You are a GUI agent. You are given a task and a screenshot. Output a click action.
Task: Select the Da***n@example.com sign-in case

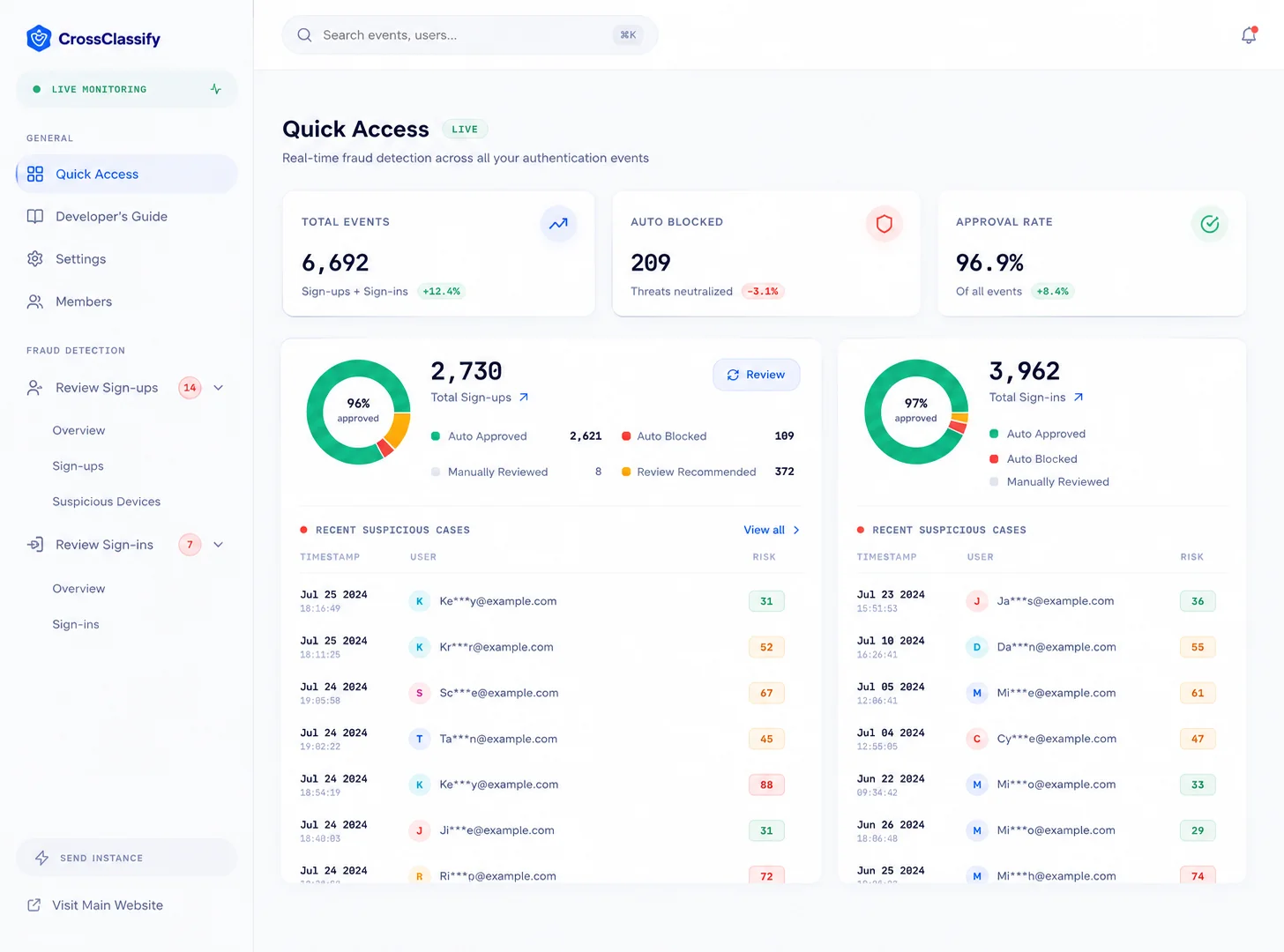[1042, 647]
